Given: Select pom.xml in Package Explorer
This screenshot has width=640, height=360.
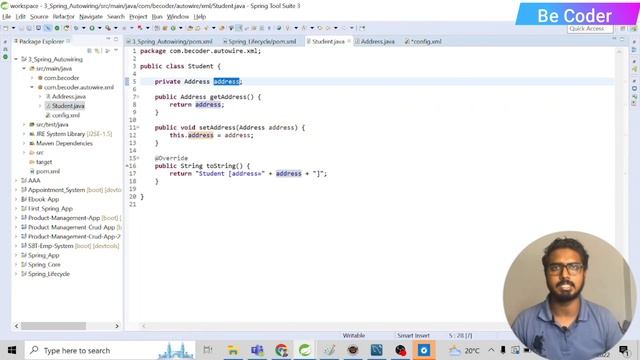Looking at the screenshot, I should pos(44,171).
